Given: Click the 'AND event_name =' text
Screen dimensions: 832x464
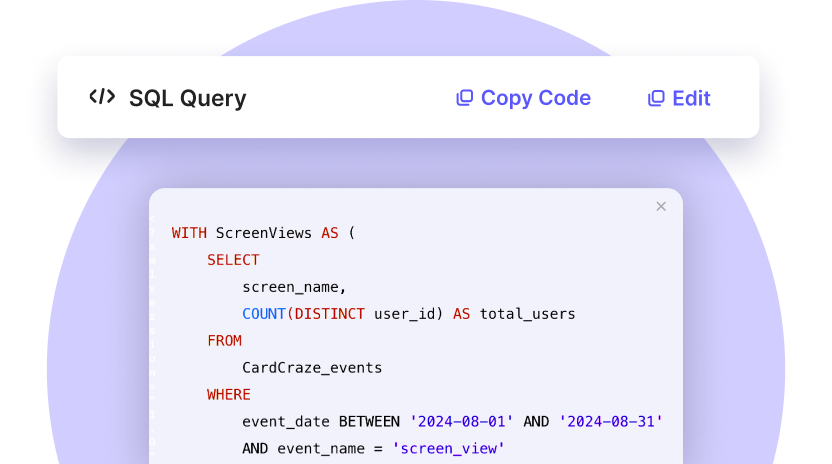Looking at the screenshot, I should click(313, 449).
